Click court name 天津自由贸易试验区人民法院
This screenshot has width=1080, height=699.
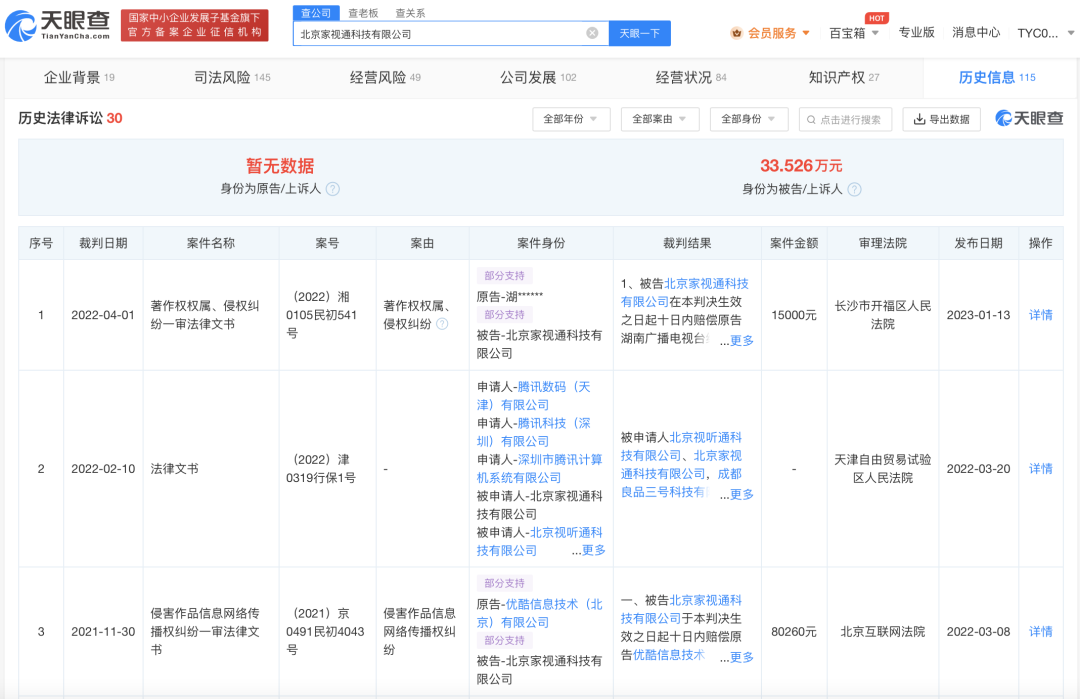[883, 468]
